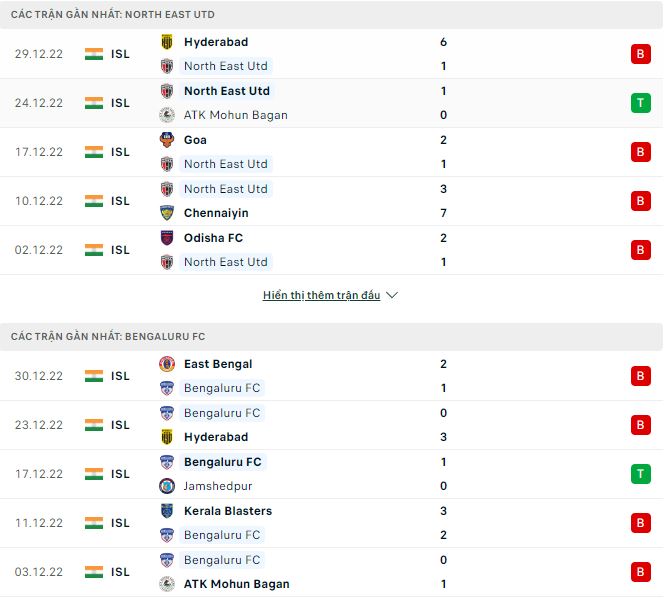Click India flag on 29.12.22 match row
Screen dimensions: 671x598
[94, 54]
